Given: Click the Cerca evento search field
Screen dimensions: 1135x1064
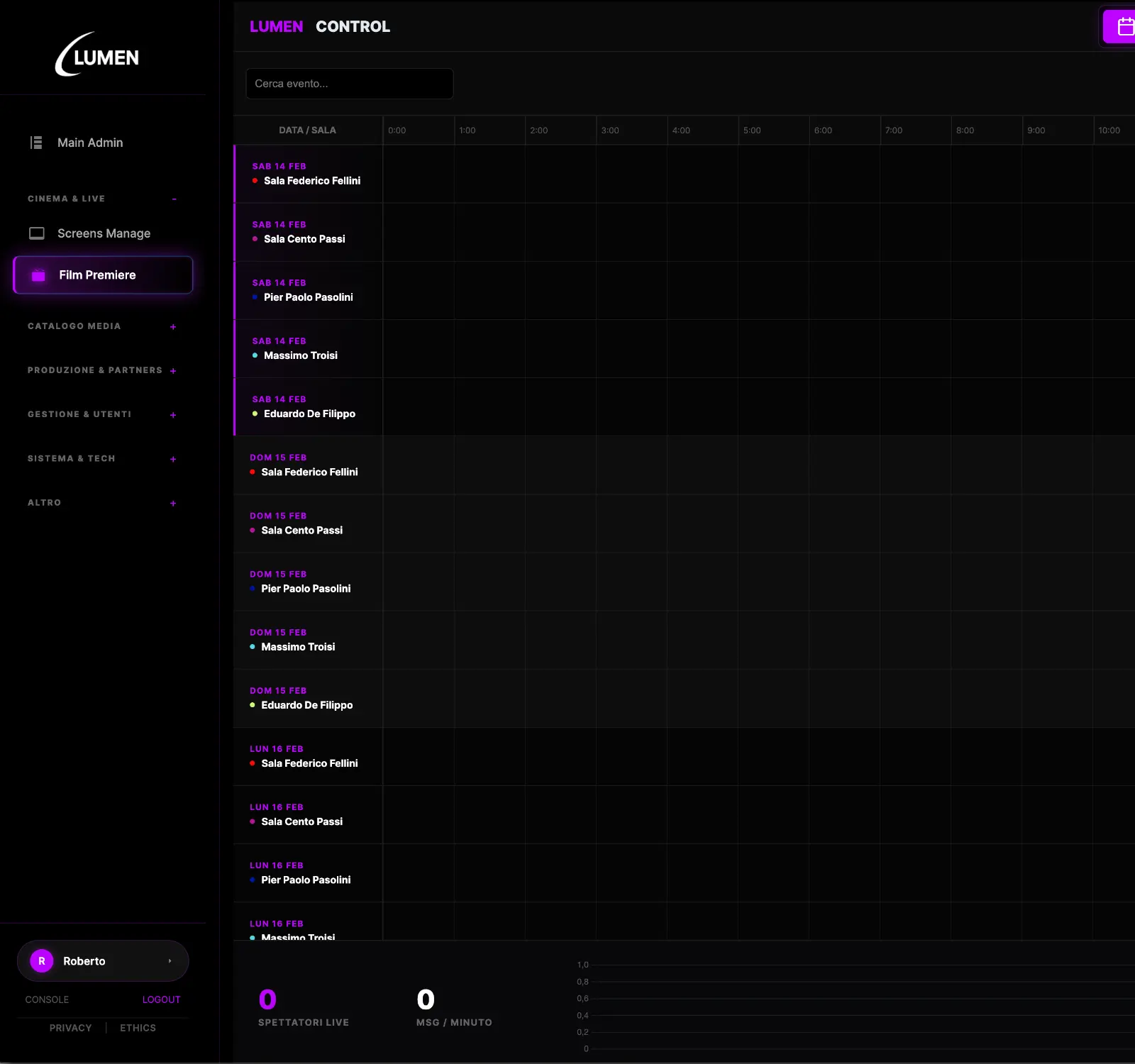Looking at the screenshot, I should pos(349,84).
